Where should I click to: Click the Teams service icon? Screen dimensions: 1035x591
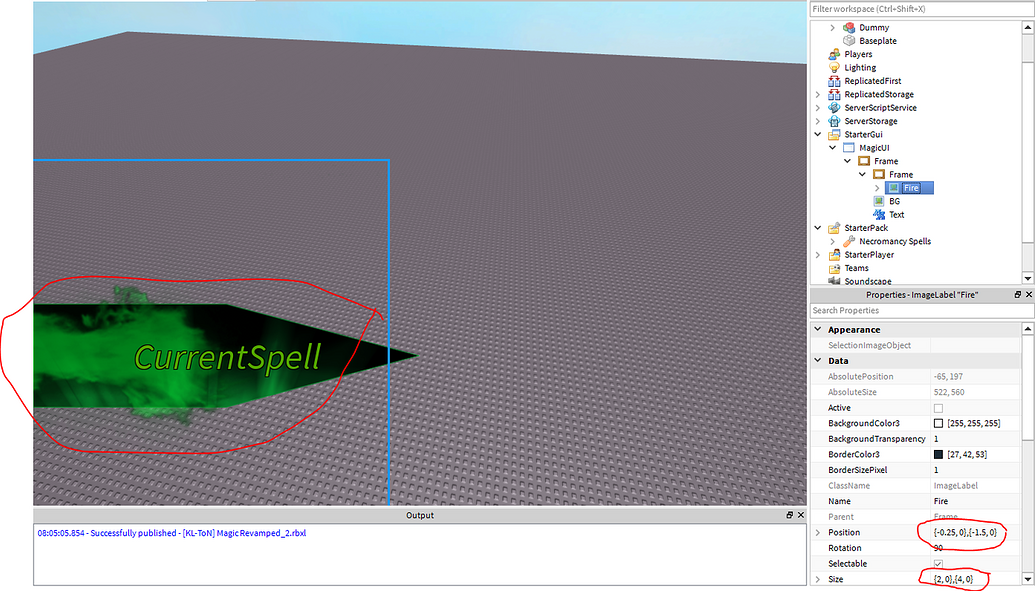coord(834,268)
